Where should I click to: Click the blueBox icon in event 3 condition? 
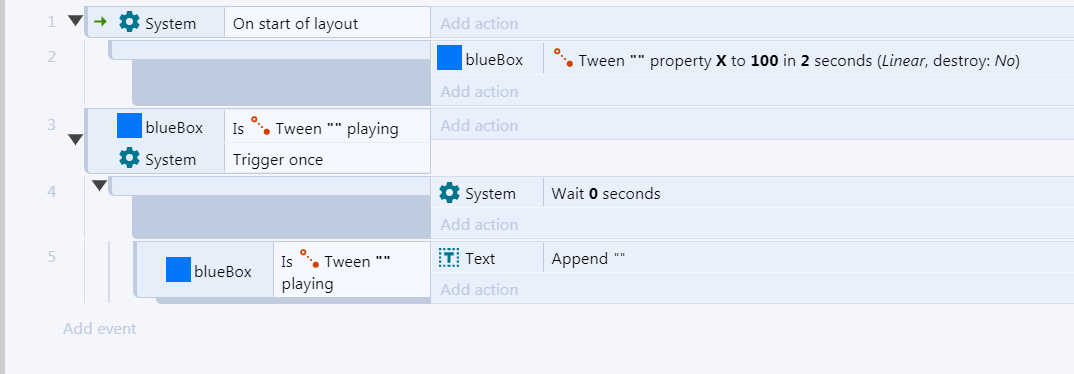coord(129,126)
